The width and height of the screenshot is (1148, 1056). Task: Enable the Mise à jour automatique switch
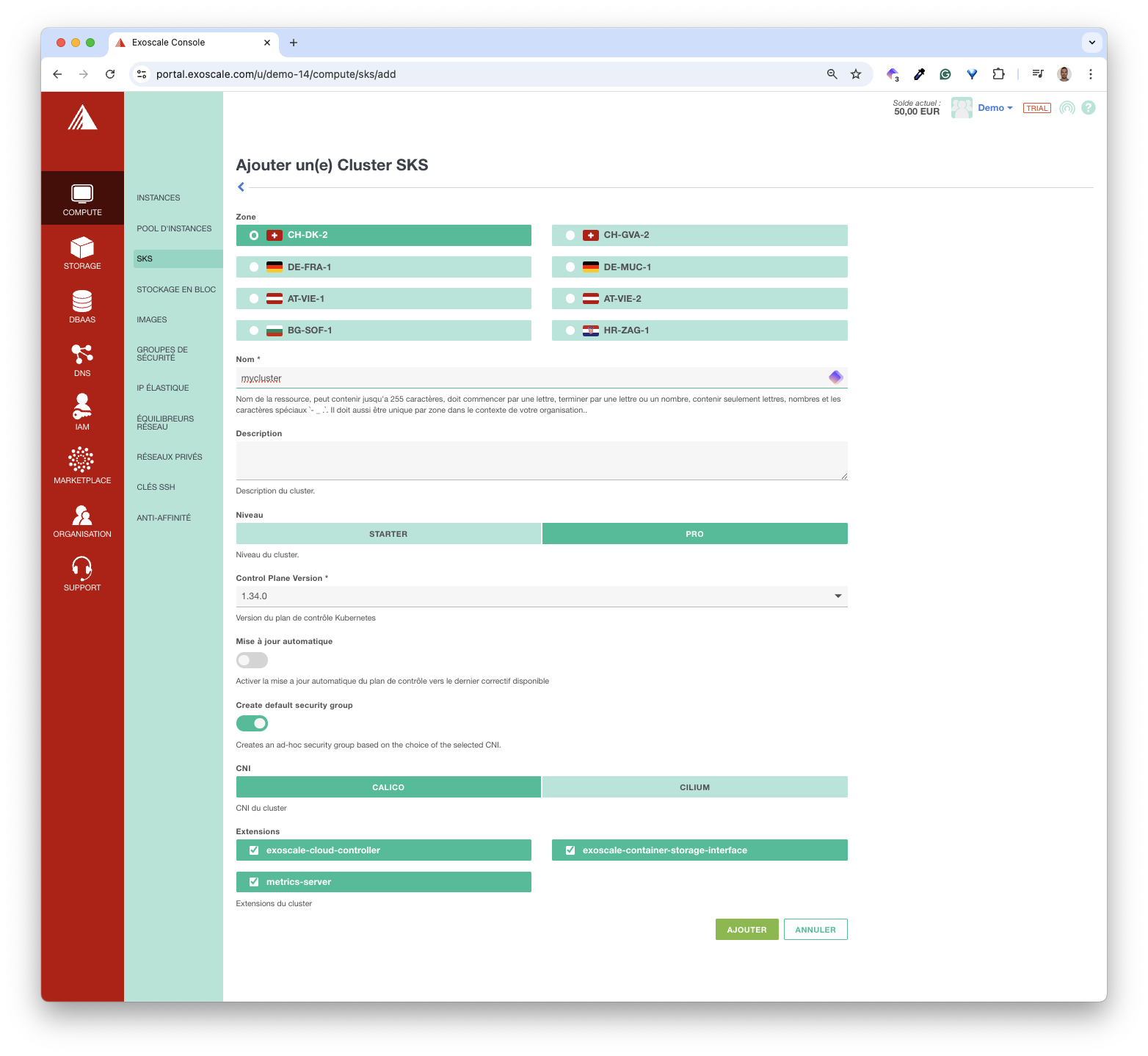[252, 660]
